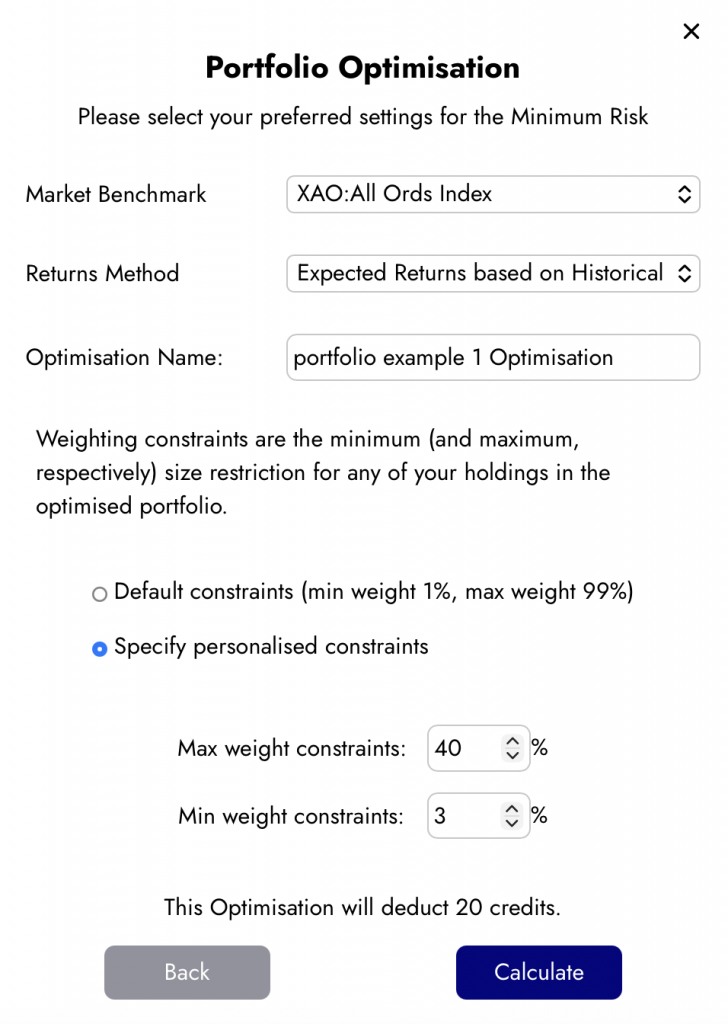Click the Market Benchmark chevron icon
Screen dimensions: 728x1024
point(686,194)
